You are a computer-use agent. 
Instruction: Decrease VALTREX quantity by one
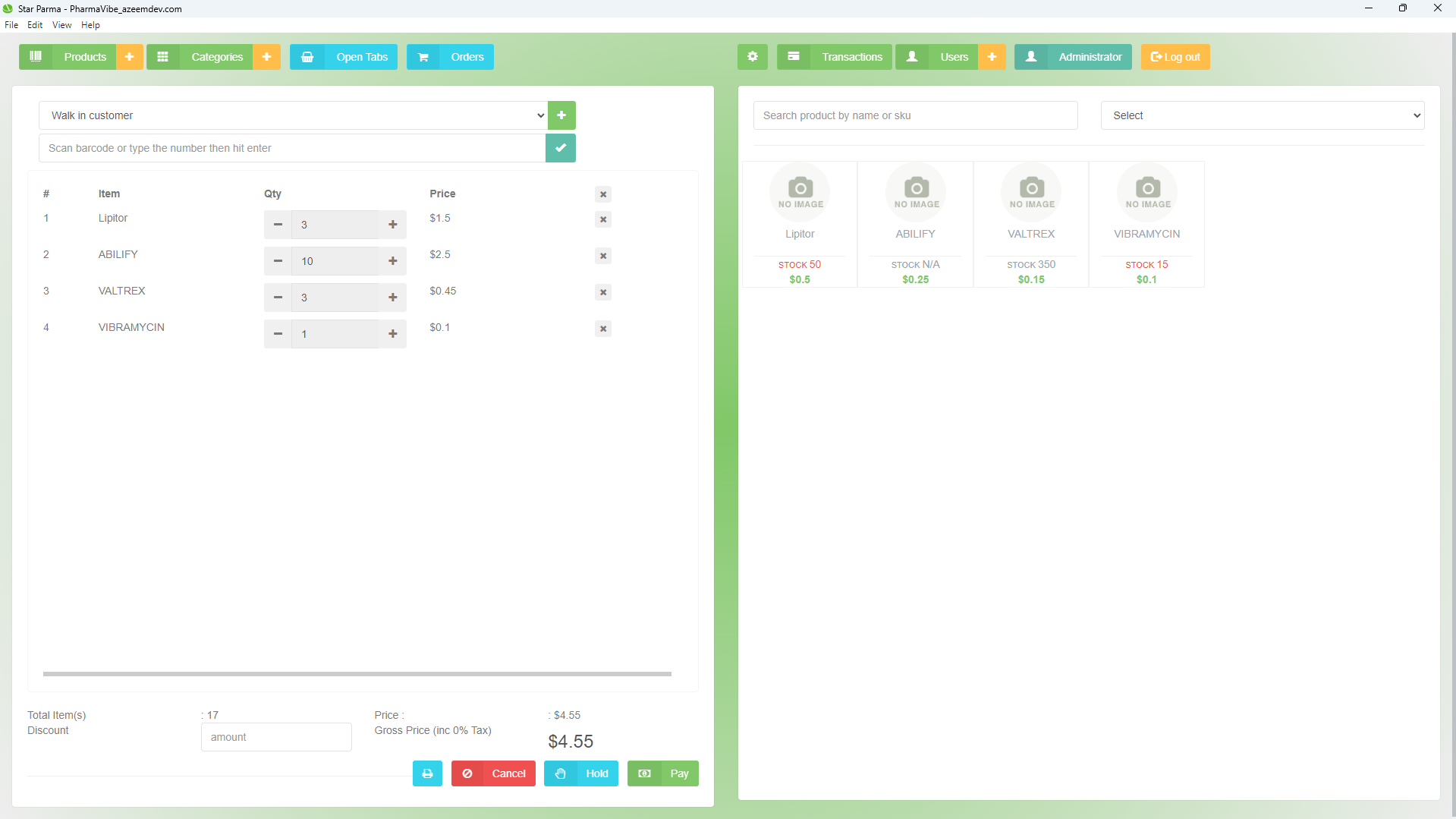tap(278, 298)
